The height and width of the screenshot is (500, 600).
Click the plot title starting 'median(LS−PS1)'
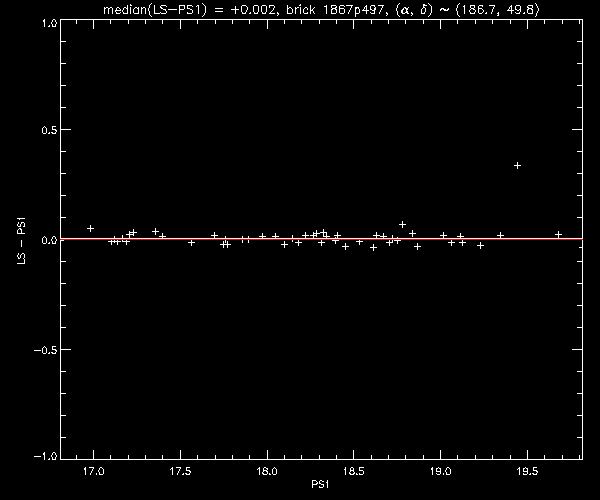(321, 9)
